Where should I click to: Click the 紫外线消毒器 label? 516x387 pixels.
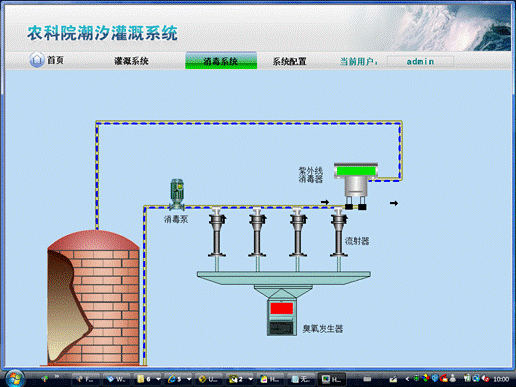[x=311, y=175]
